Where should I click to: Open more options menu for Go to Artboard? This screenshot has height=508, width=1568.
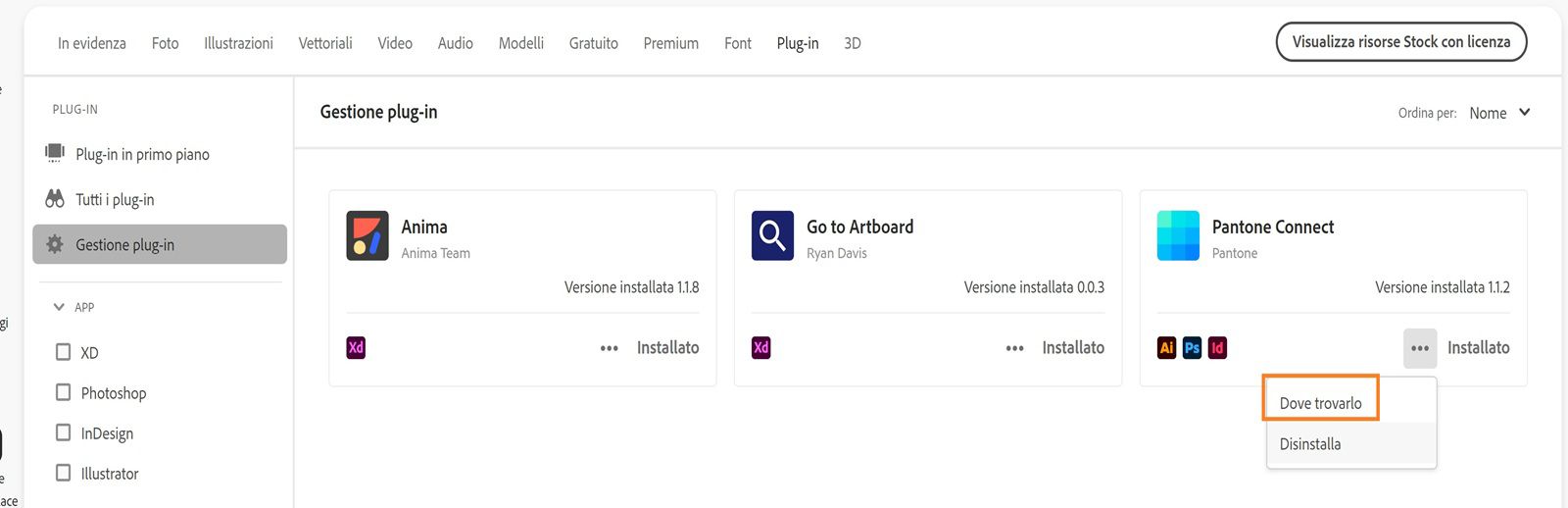coord(1015,348)
